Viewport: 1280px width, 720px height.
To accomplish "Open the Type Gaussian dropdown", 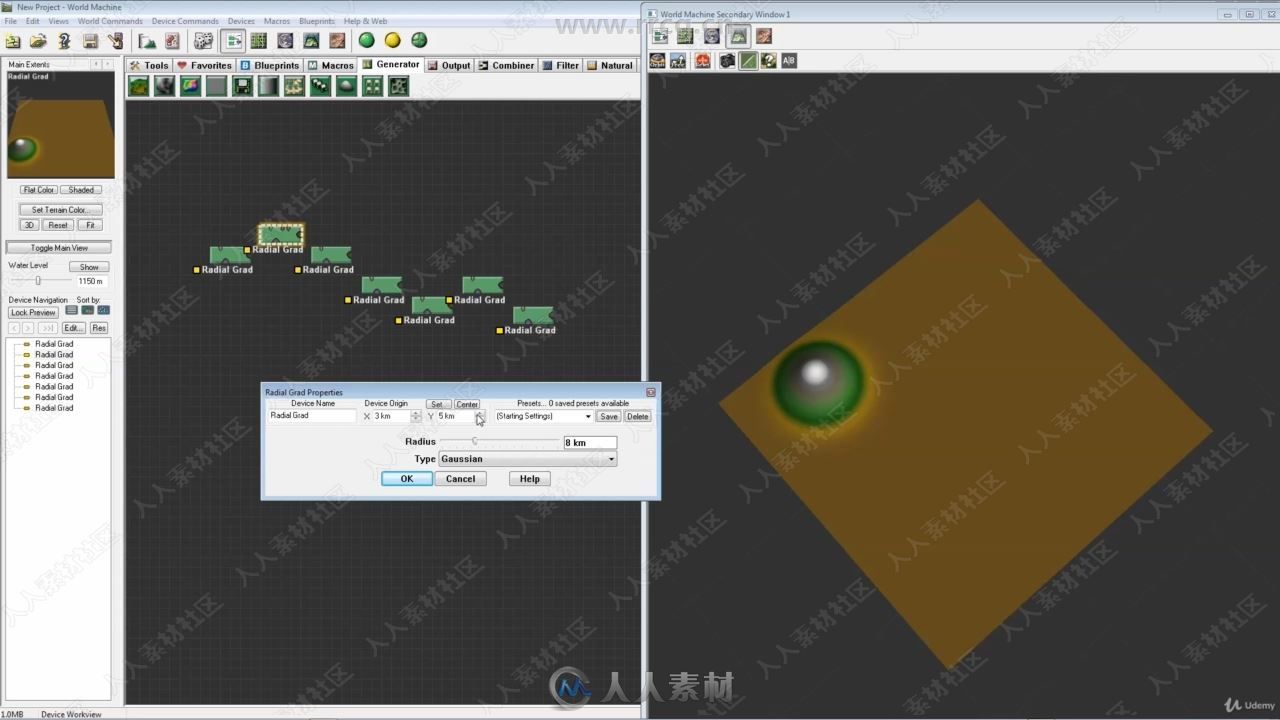I will click(528, 459).
